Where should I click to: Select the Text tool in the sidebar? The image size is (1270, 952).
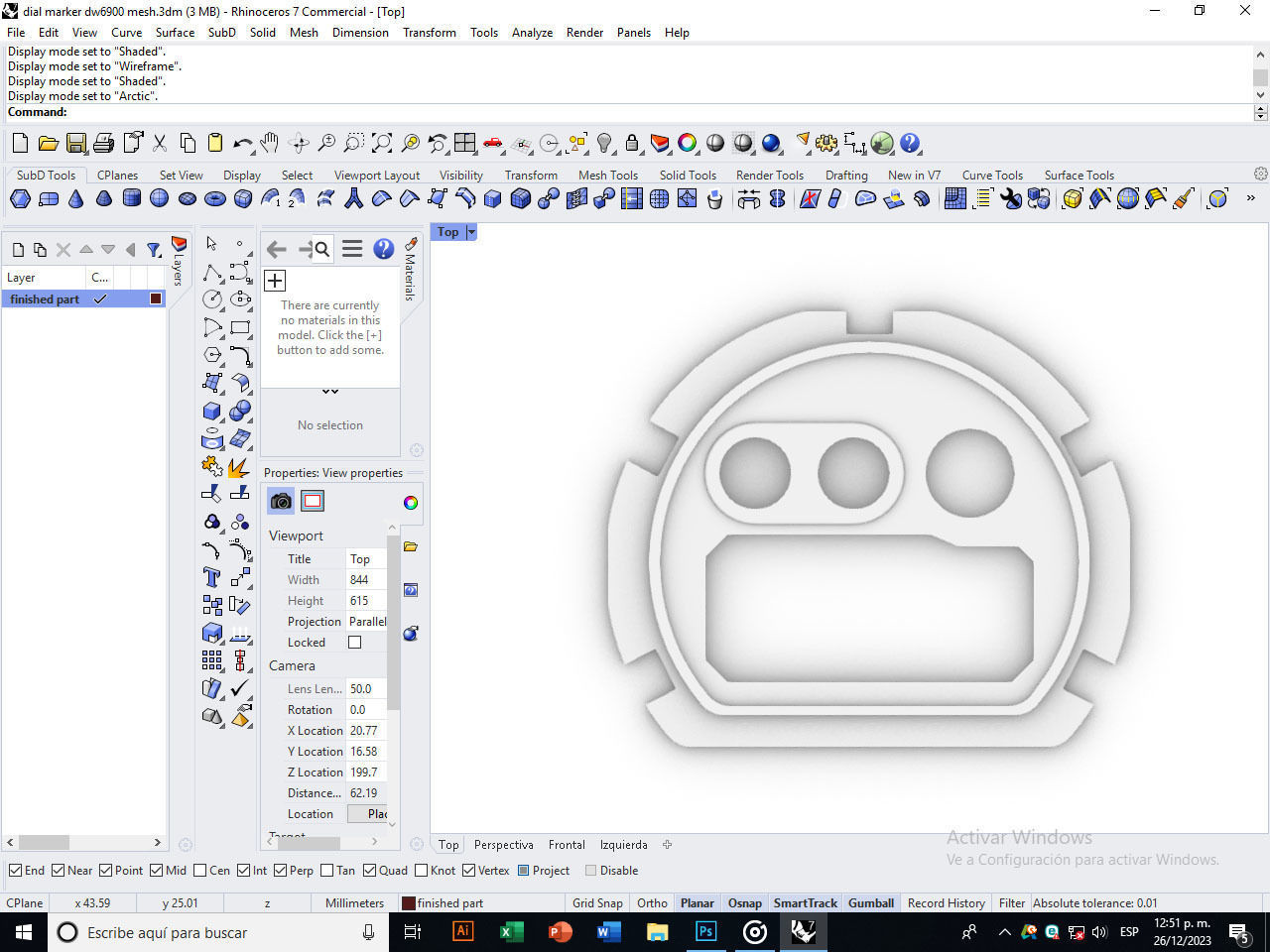[212, 577]
